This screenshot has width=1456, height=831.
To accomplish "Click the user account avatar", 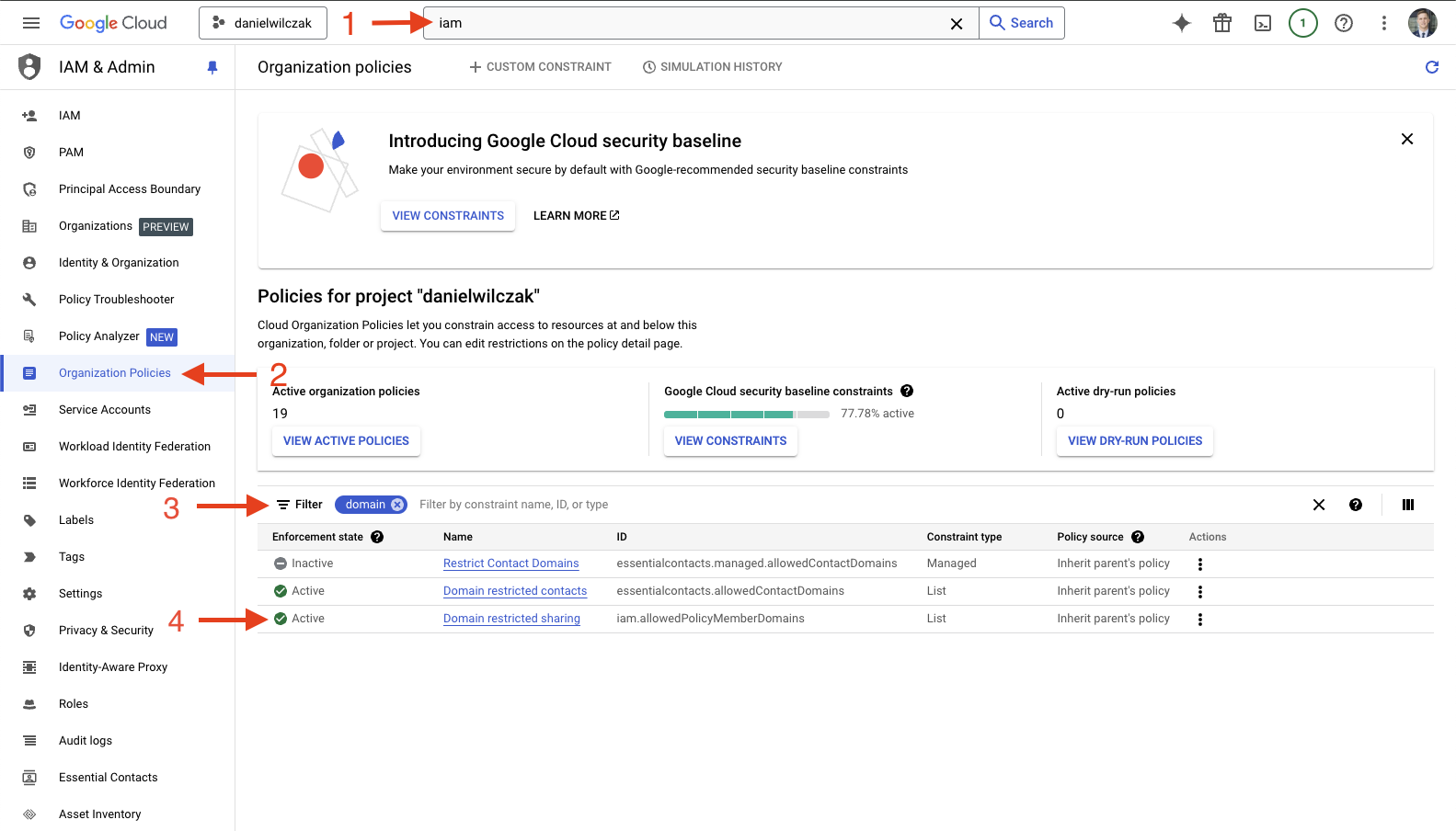I will point(1423,23).
